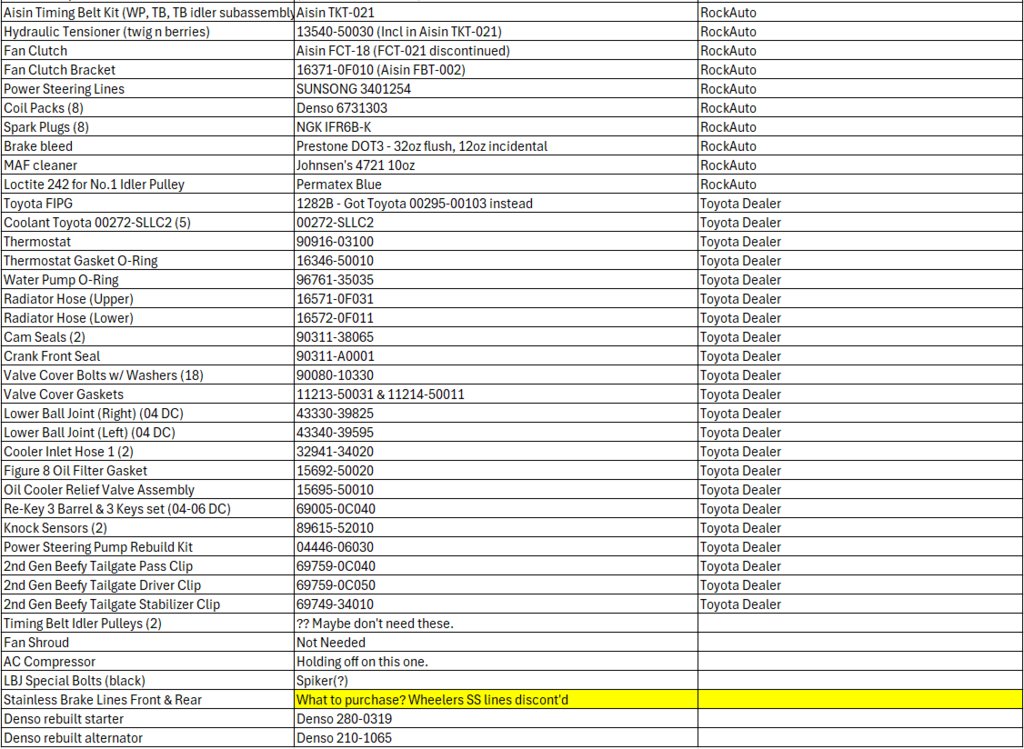Click the 'Hydraulic Tensioner (twig n berries)' cell
Viewport: 1024px width, 749px height.
tap(148, 31)
